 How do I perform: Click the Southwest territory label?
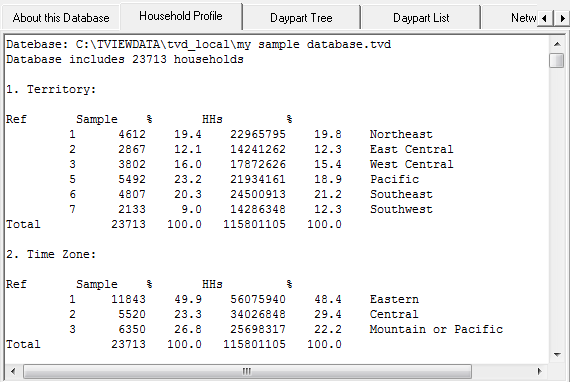coord(401,209)
